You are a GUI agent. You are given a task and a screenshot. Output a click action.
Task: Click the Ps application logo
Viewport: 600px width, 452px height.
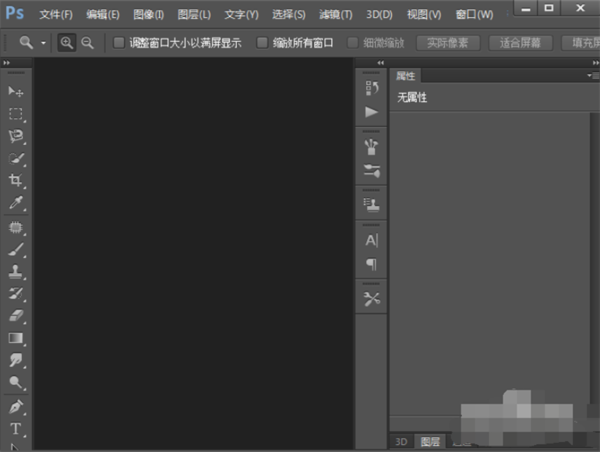point(15,13)
